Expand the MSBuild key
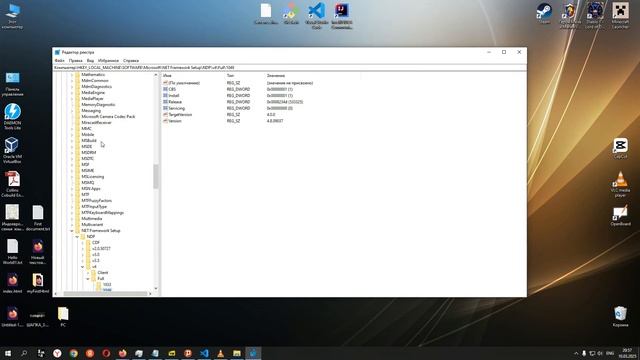The height and width of the screenshot is (360, 640). coord(72,140)
